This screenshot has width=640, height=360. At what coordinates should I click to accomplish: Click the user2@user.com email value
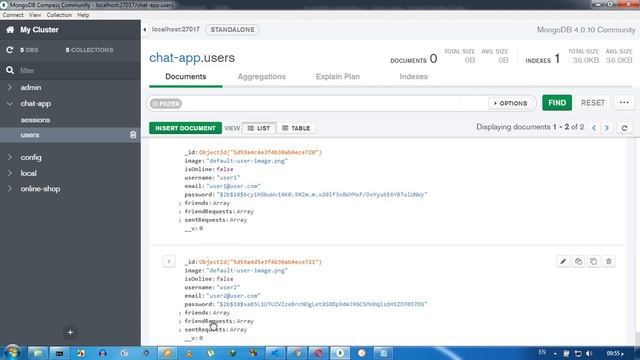tap(233, 296)
